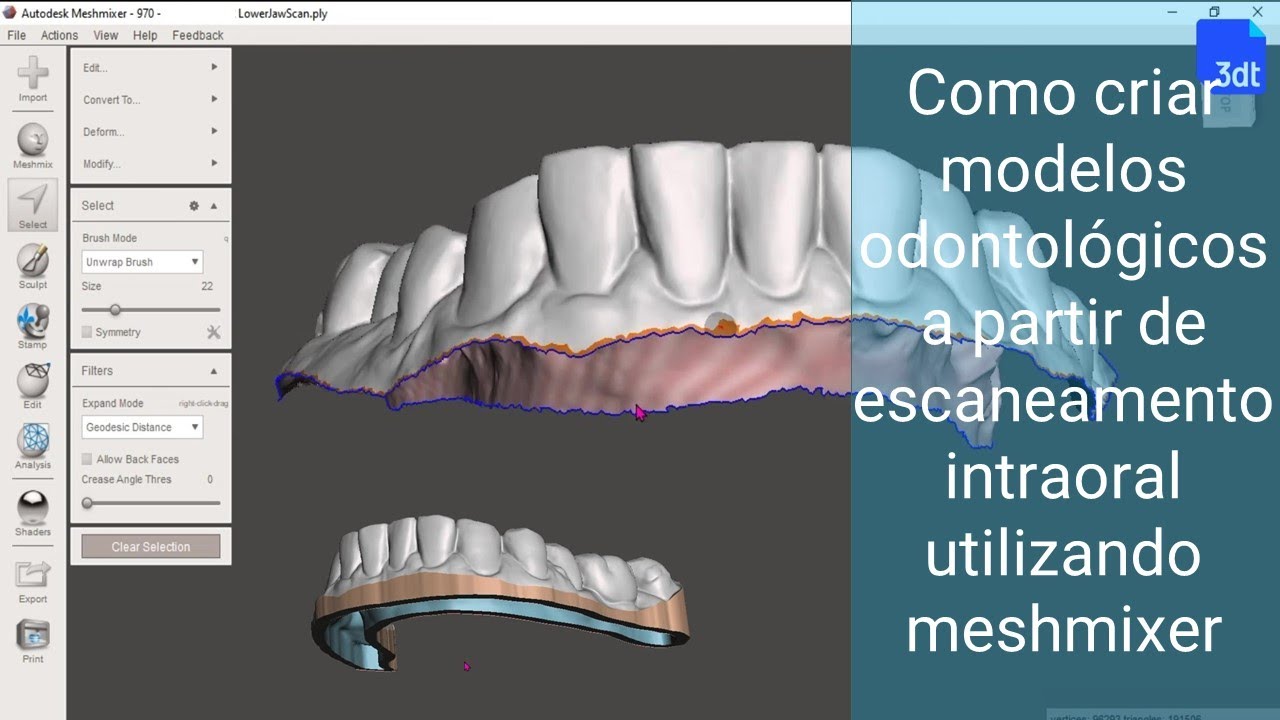Viewport: 1280px width, 720px height.
Task: Expand the Deform... submenu
Action: (x=151, y=132)
